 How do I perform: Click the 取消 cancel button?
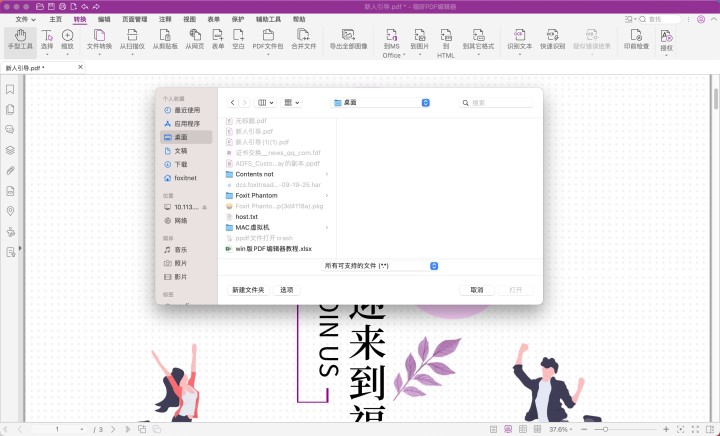(x=476, y=289)
